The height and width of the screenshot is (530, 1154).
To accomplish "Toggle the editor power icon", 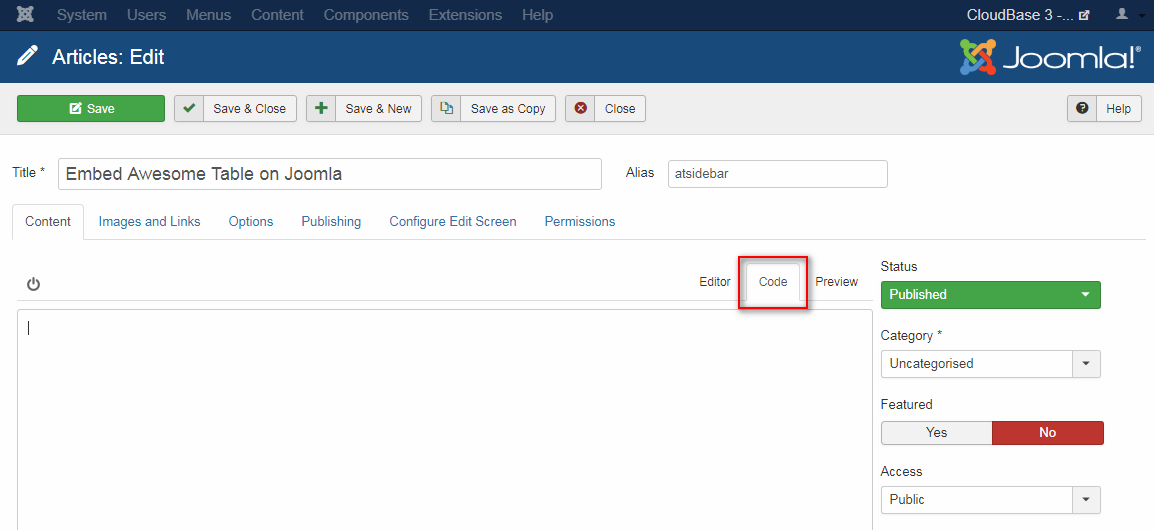I will 33,284.
